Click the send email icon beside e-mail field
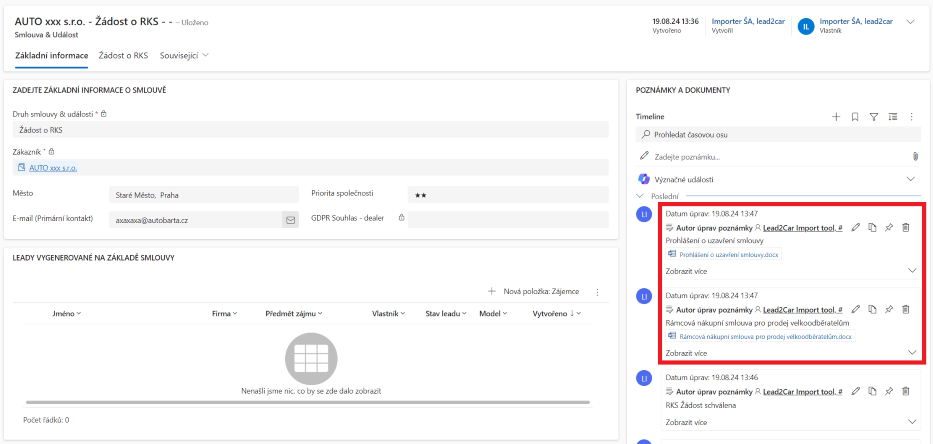The image size is (933, 444). click(x=290, y=219)
